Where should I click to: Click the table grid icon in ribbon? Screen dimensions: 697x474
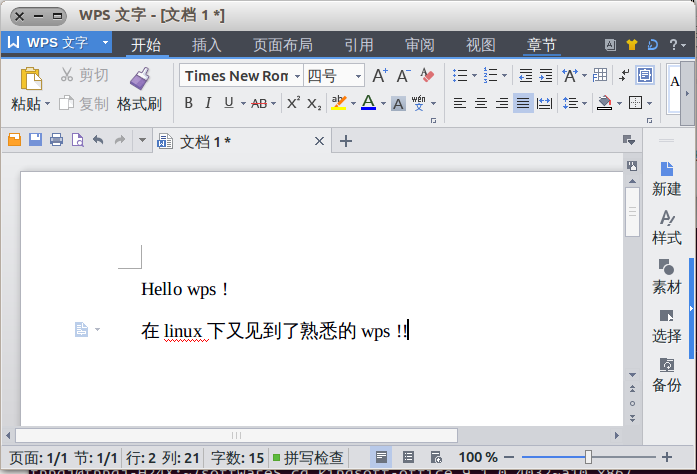[x=600, y=75]
